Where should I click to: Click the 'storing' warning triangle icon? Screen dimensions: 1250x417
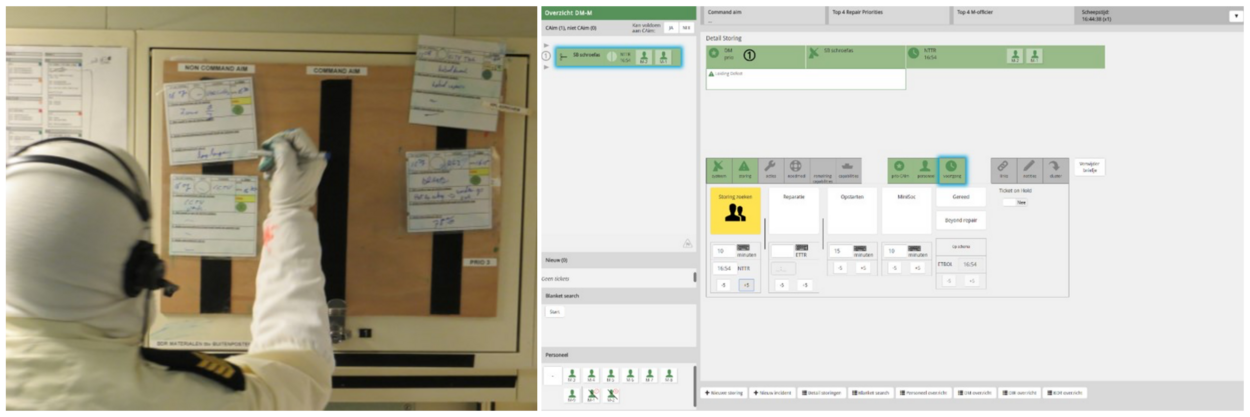(744, 169)
